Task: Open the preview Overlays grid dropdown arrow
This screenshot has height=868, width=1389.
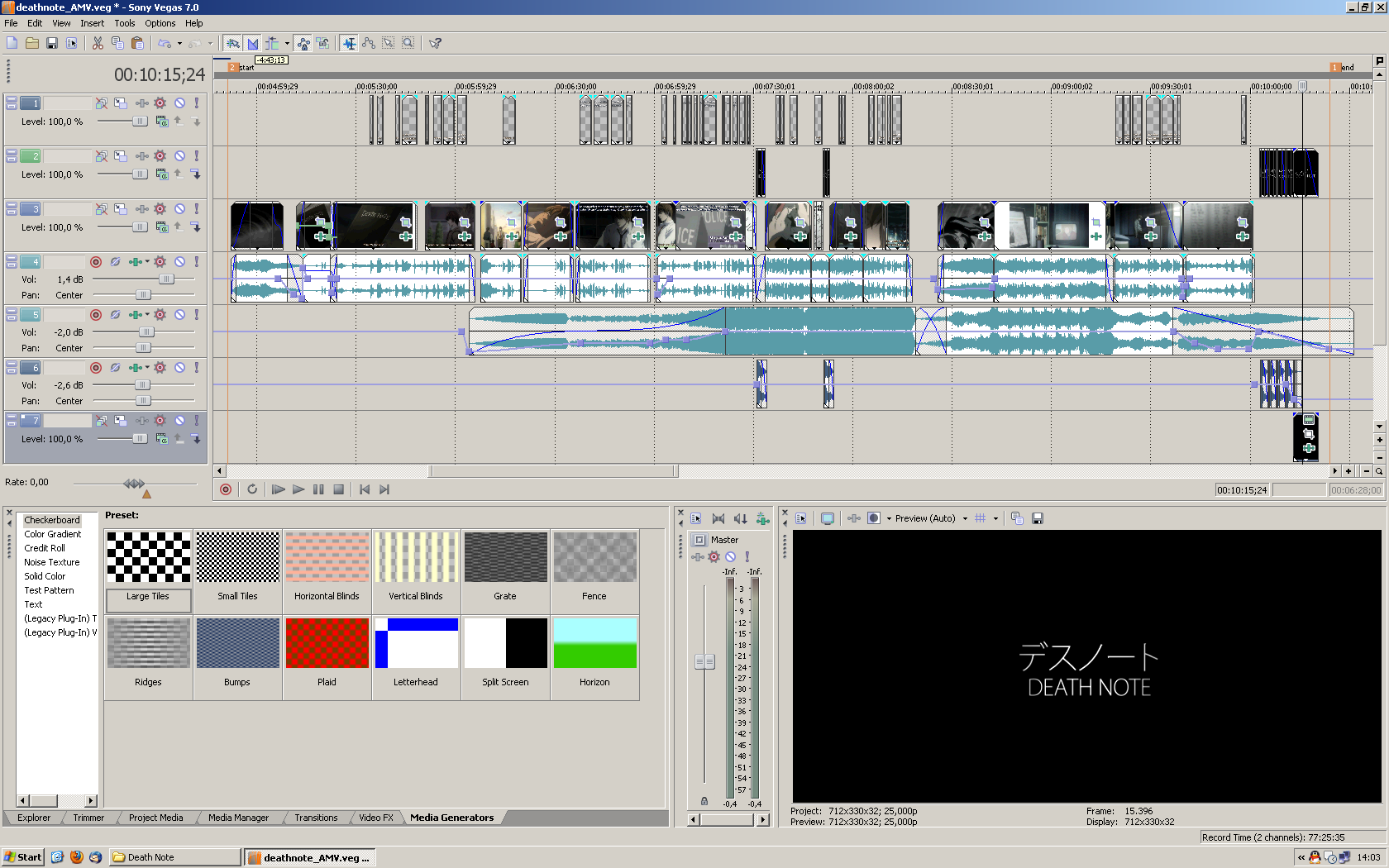Action: point(995,519)
